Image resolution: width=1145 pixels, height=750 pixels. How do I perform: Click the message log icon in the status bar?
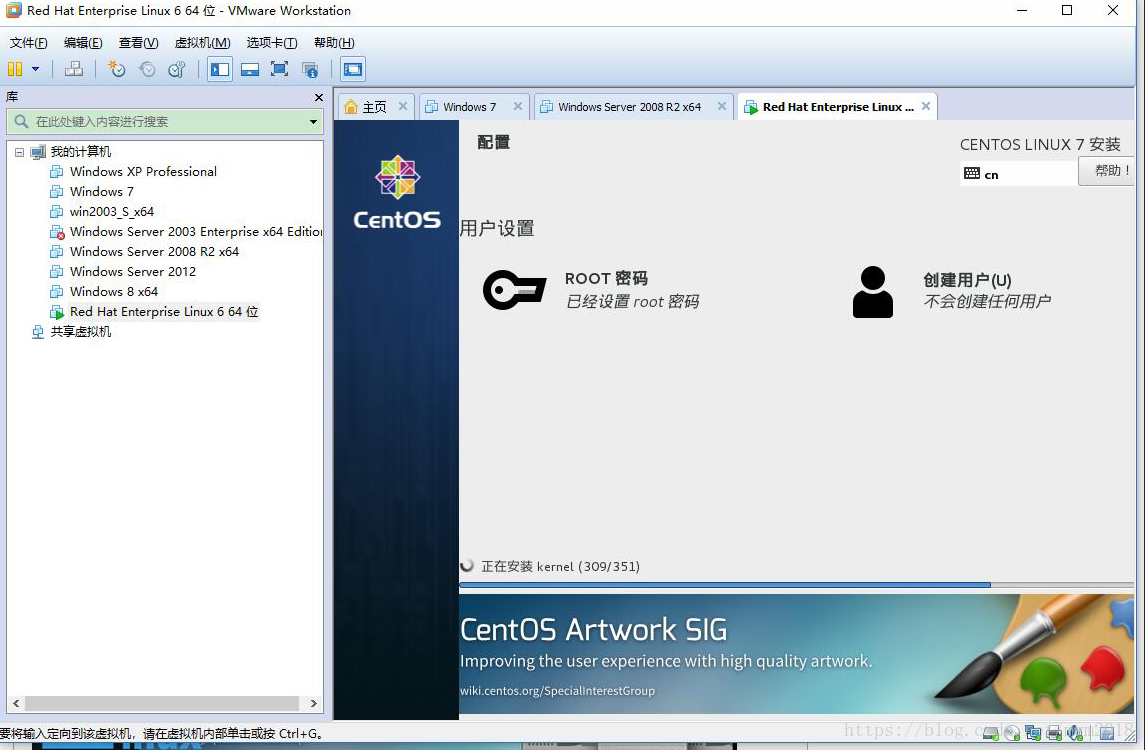click(x=1107, y=732)
